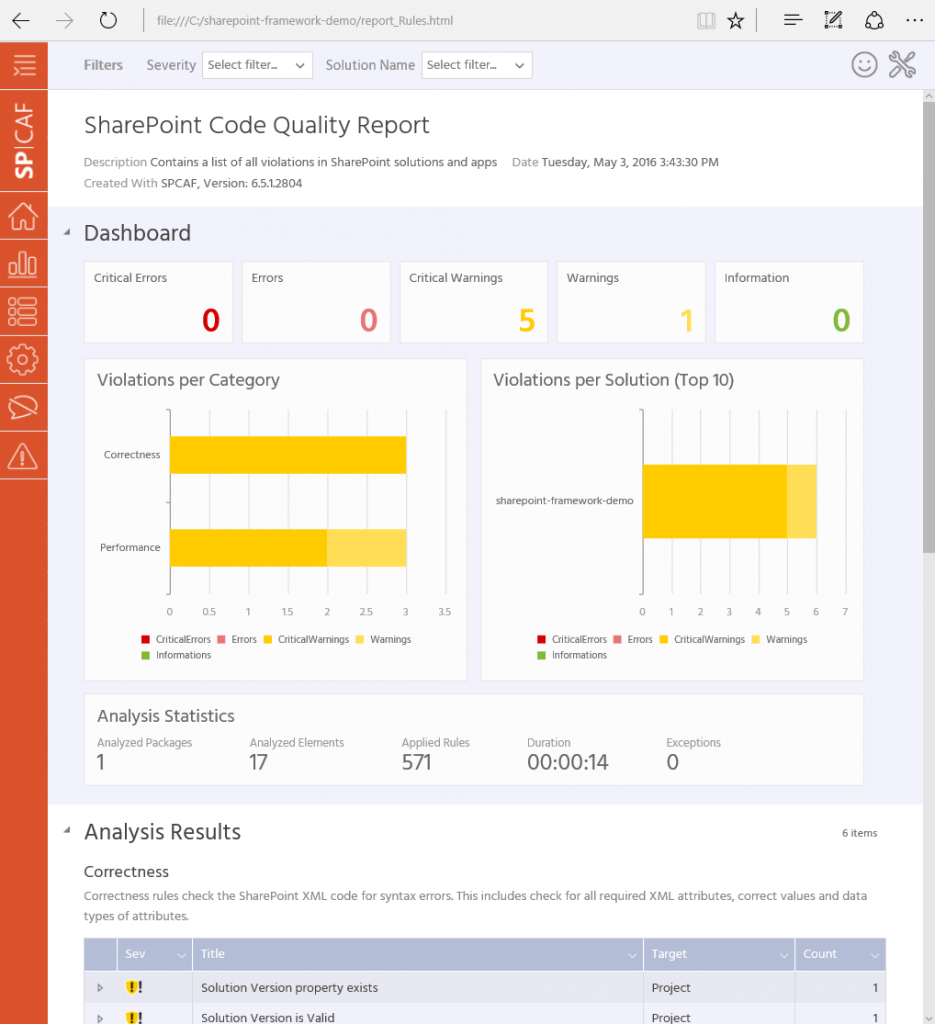Screen dimensions: 935x1024
Task: Click the browser back arrow
Action: (x=21, y=21)
